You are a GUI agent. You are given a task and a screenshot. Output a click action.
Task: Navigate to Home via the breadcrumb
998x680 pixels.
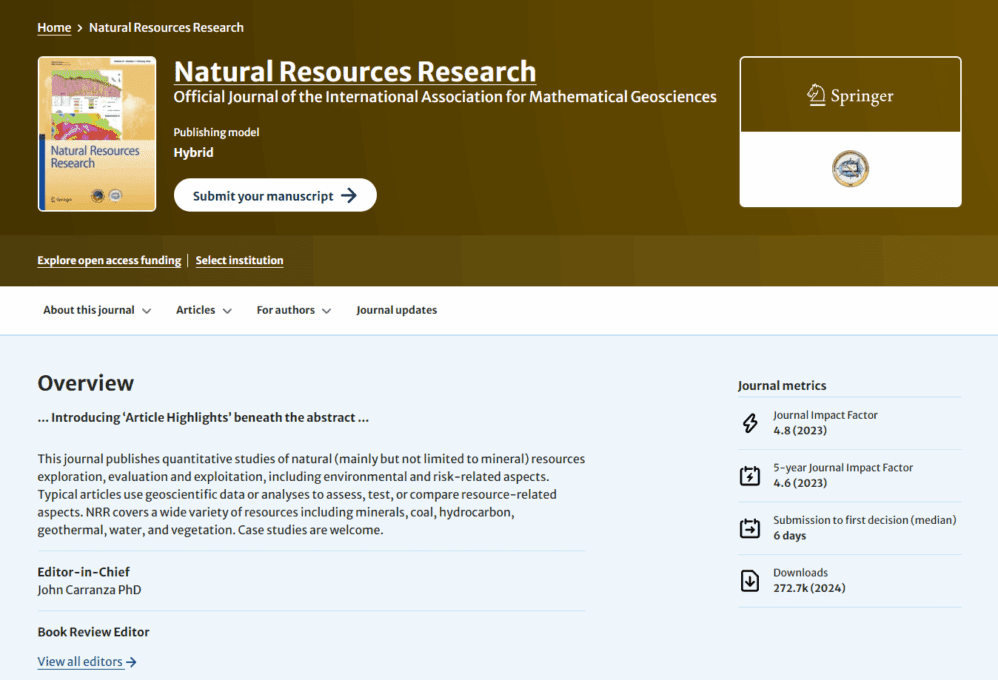tap(54, 27)
